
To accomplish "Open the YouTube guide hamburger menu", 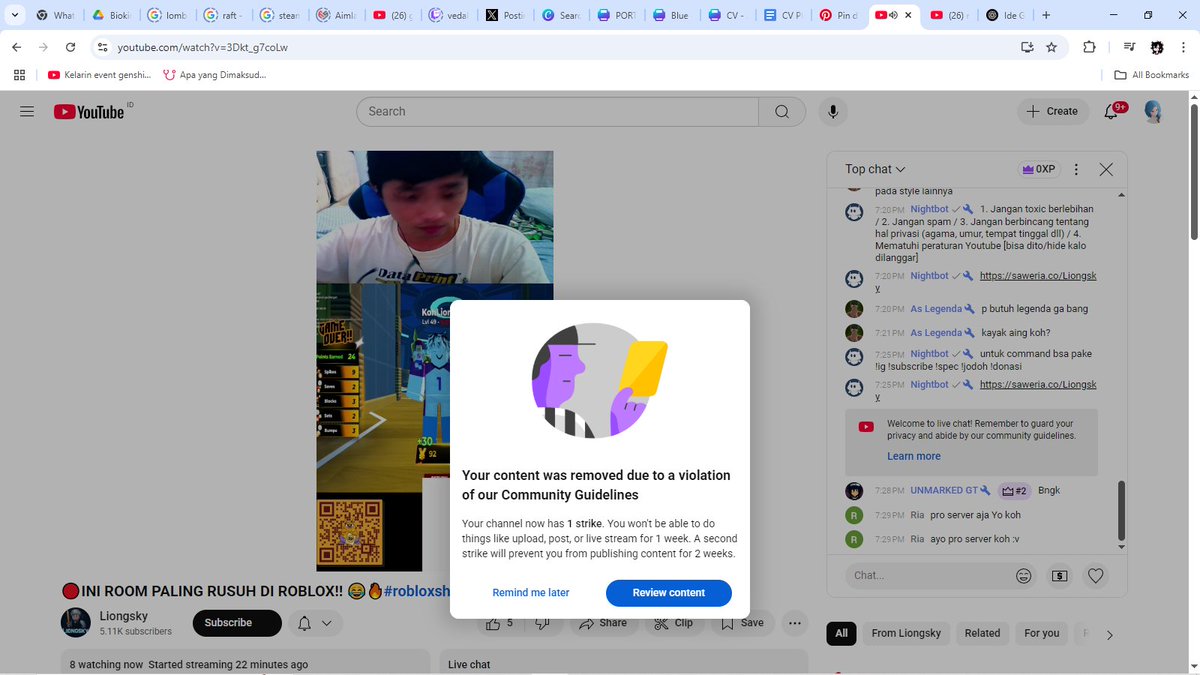I will click(27, 112).
